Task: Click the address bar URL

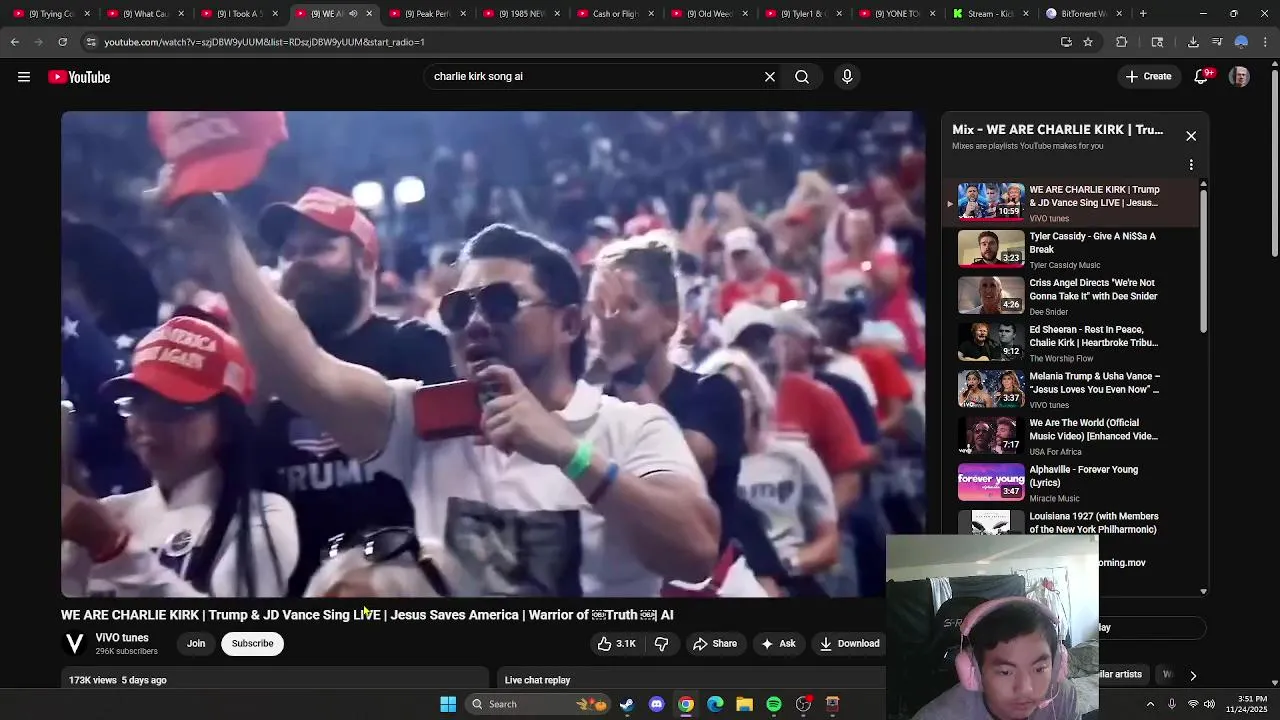Action: click(264, 42)
